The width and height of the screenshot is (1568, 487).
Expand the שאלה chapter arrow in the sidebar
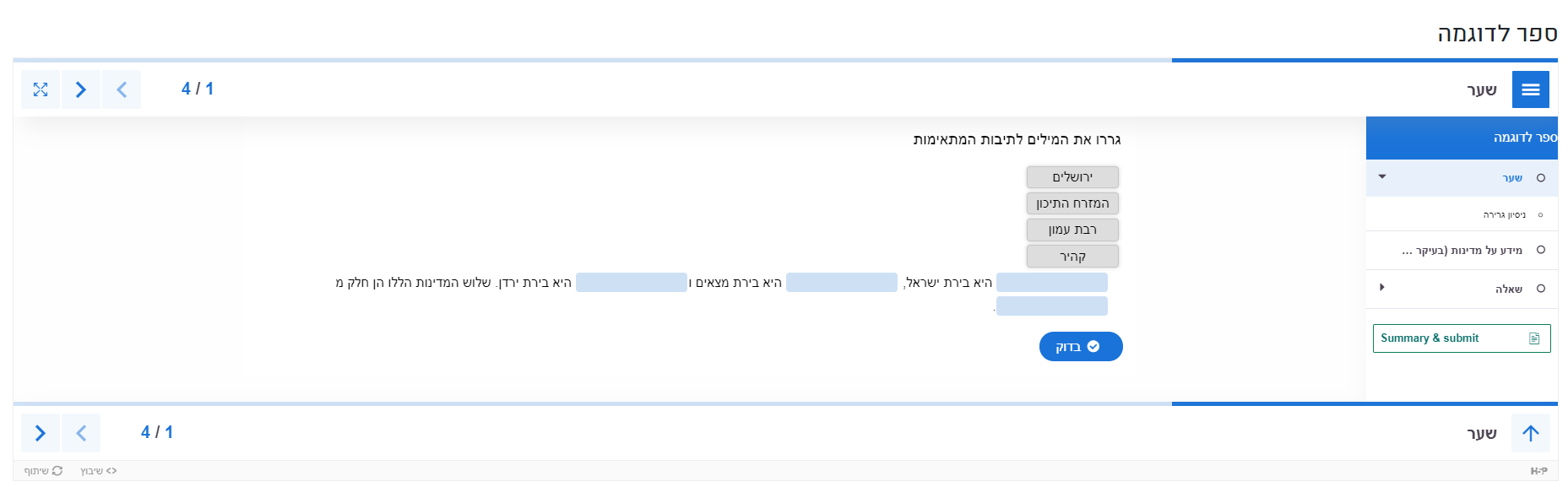tap(1382, 288)
